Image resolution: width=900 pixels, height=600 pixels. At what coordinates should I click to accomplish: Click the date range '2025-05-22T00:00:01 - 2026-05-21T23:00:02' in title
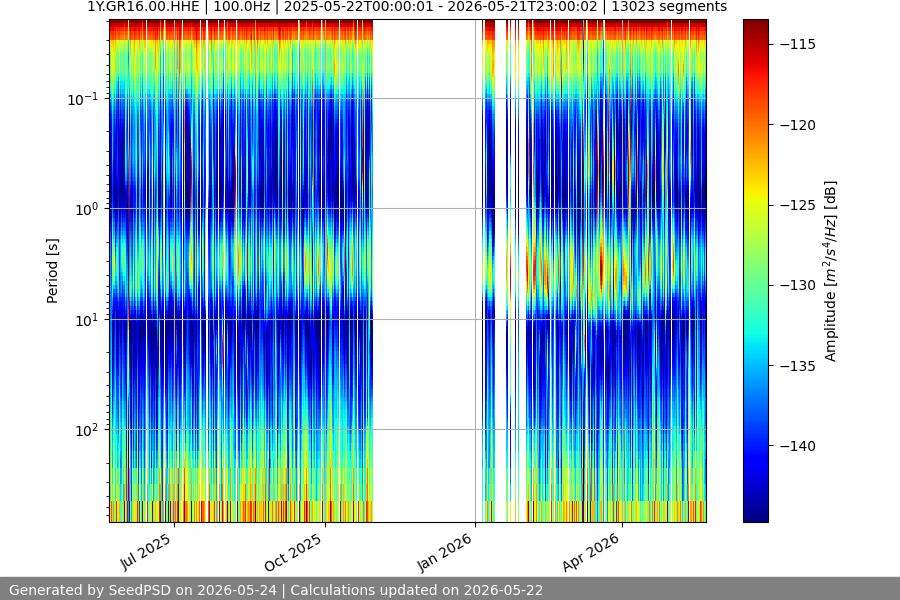(x=441, y=7)
